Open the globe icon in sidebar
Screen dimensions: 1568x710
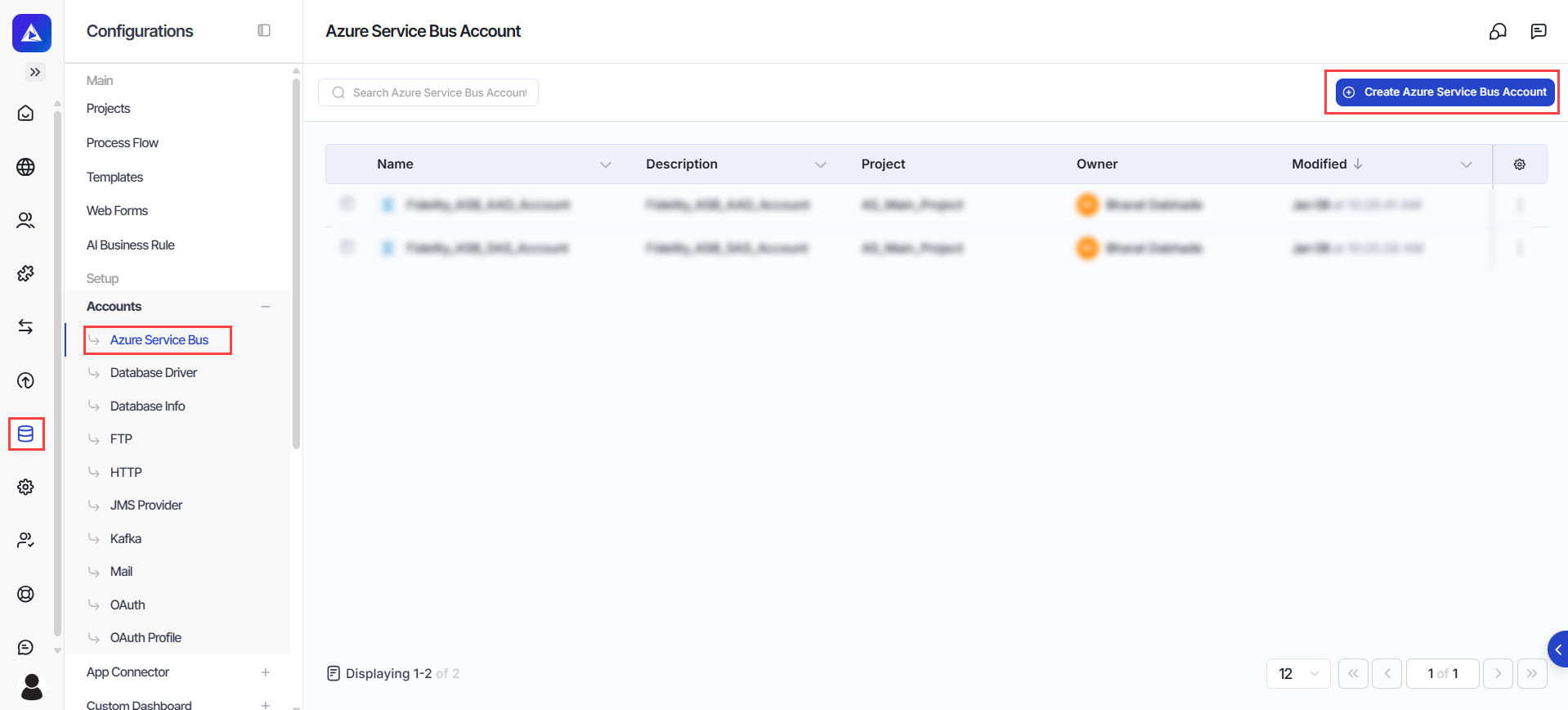(26, 167)
